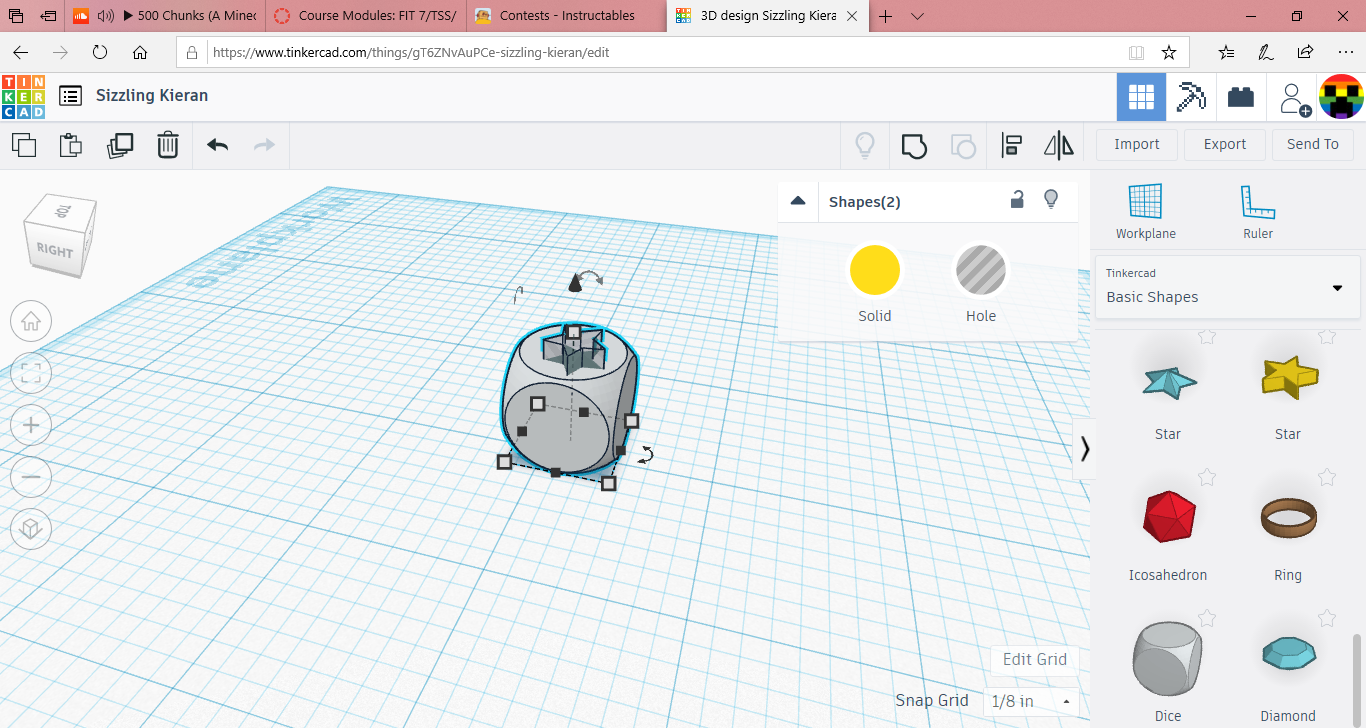The width and height of the screenshot is (1366, 728).
Task: Click the Import button
Action: [x=1137, y=145]
